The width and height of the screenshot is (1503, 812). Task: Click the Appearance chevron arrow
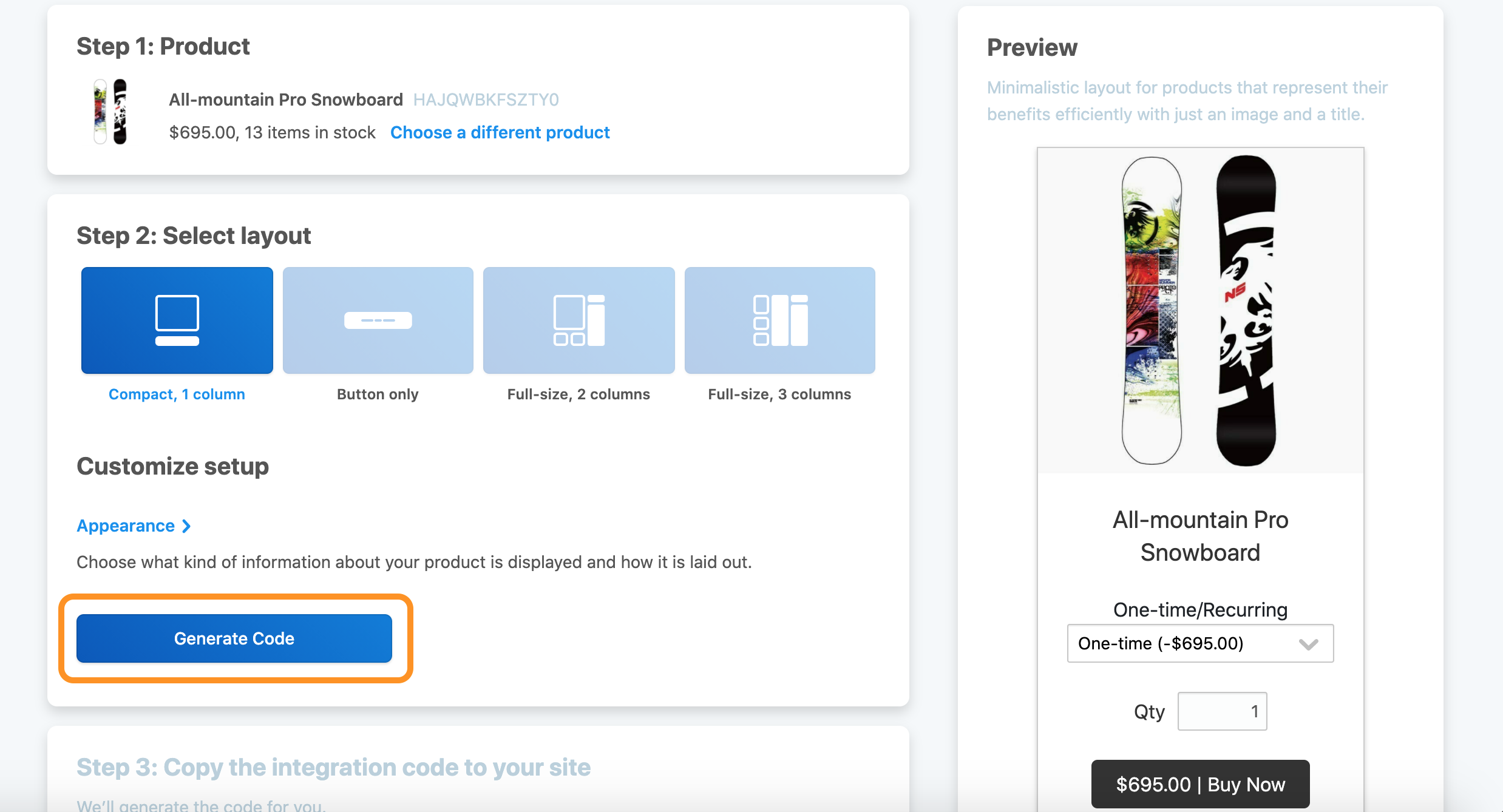[x=186, y=526]
